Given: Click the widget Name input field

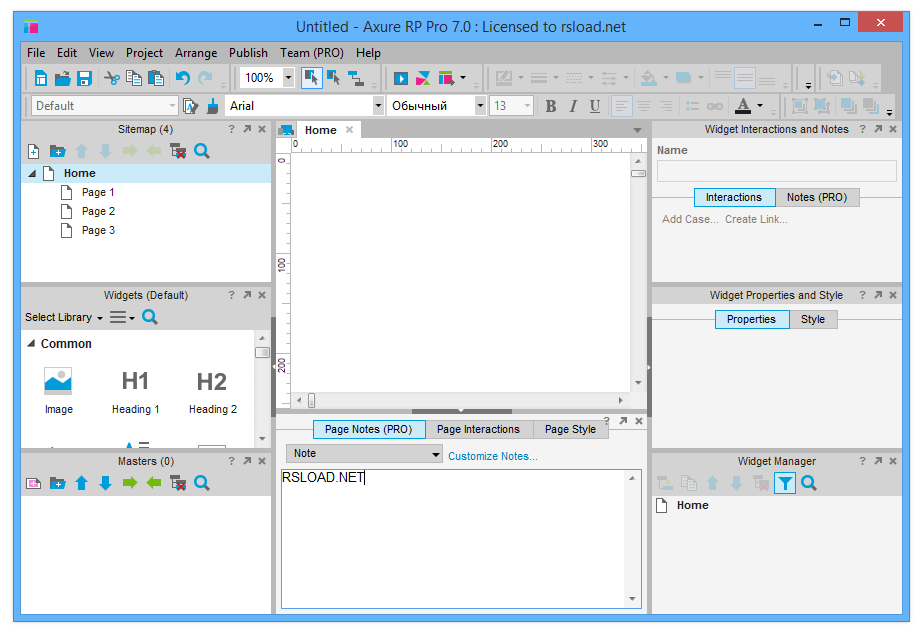Looking at the screenshot, I should [x=776, y=171].
